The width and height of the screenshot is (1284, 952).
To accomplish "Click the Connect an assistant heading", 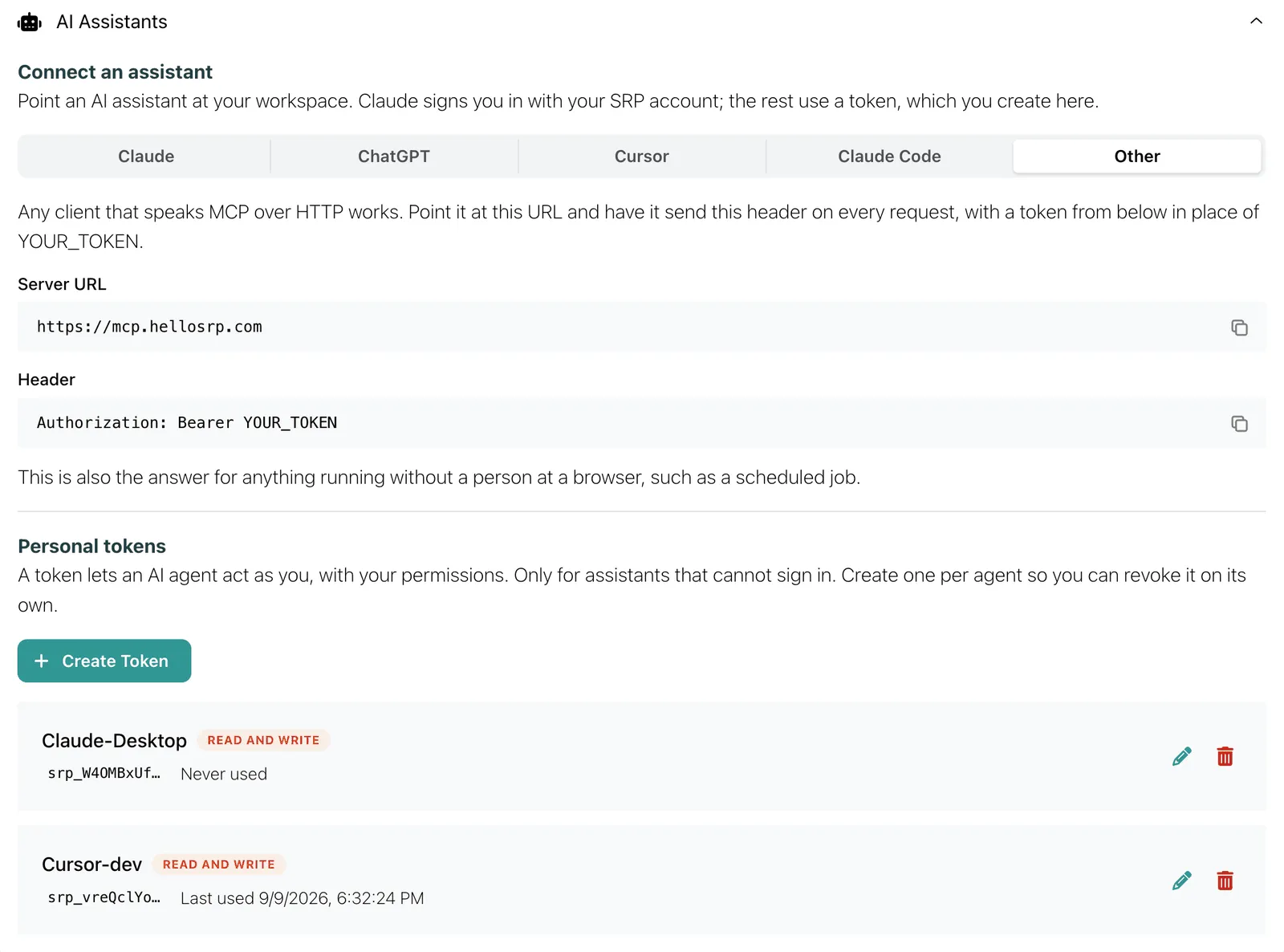I will (115, 72).
